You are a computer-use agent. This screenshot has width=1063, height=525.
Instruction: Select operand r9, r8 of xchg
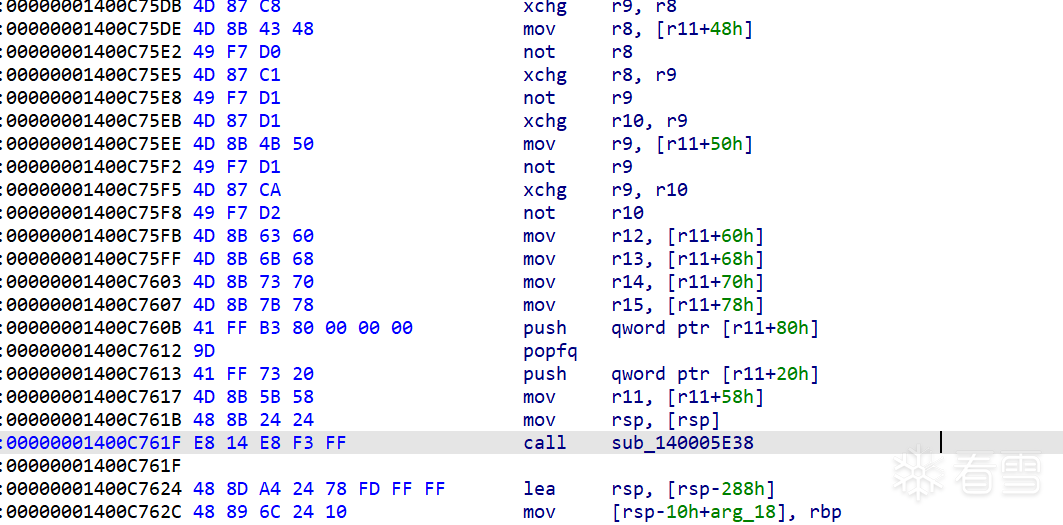(x=643, y=7)
